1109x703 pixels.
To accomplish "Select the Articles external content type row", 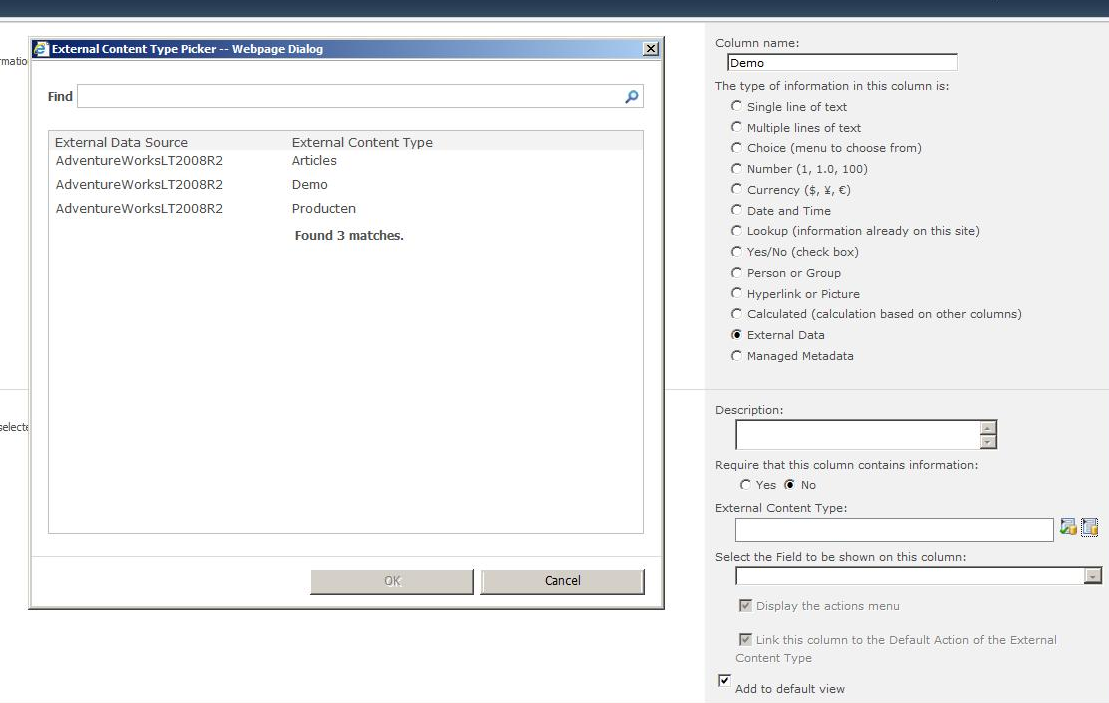I will [314, 161].
